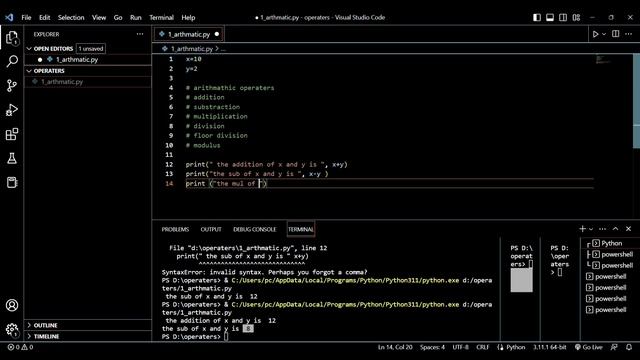Toggle the primary side bar layout
The image size is (640, 360).
[537, 18]
